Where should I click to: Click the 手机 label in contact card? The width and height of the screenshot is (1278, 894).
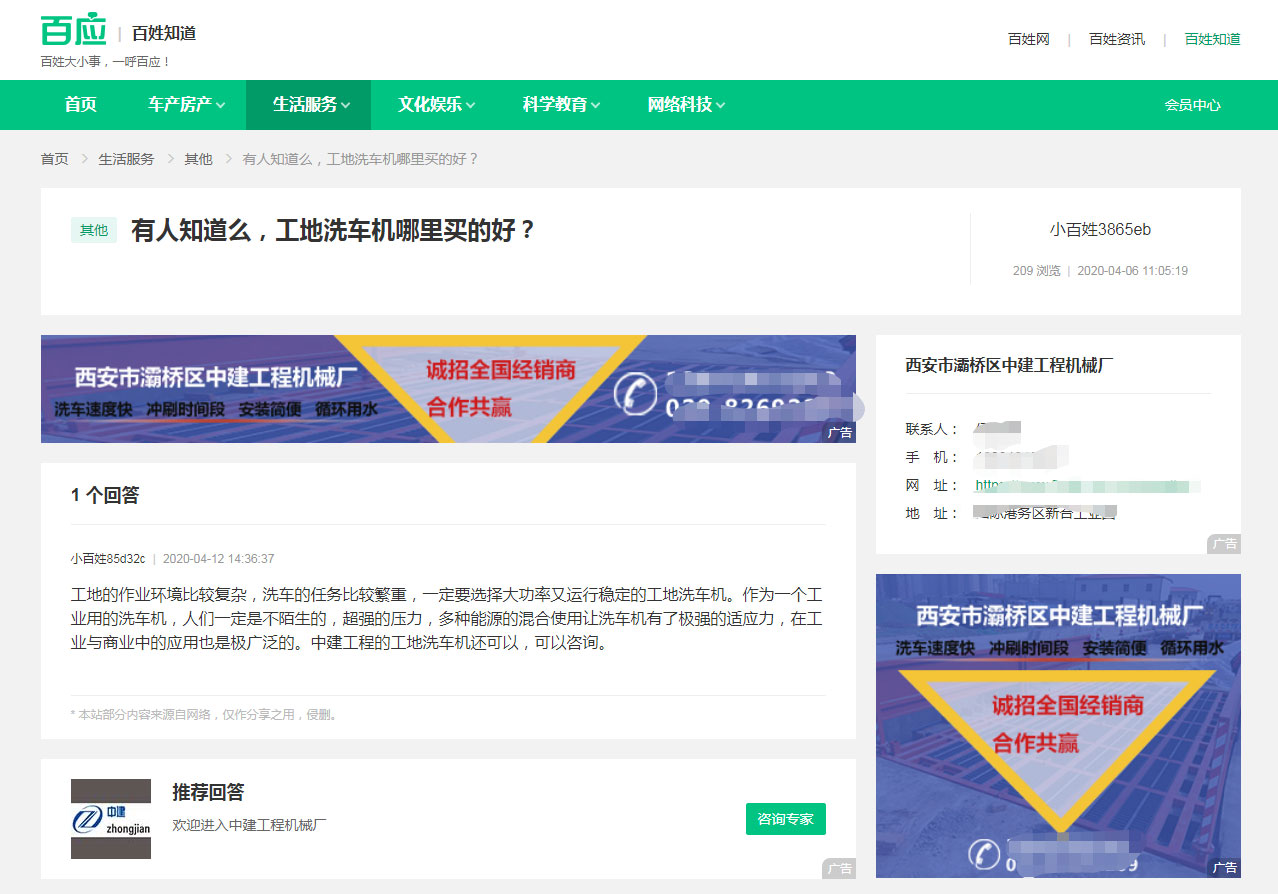click(x=932, y=457)
